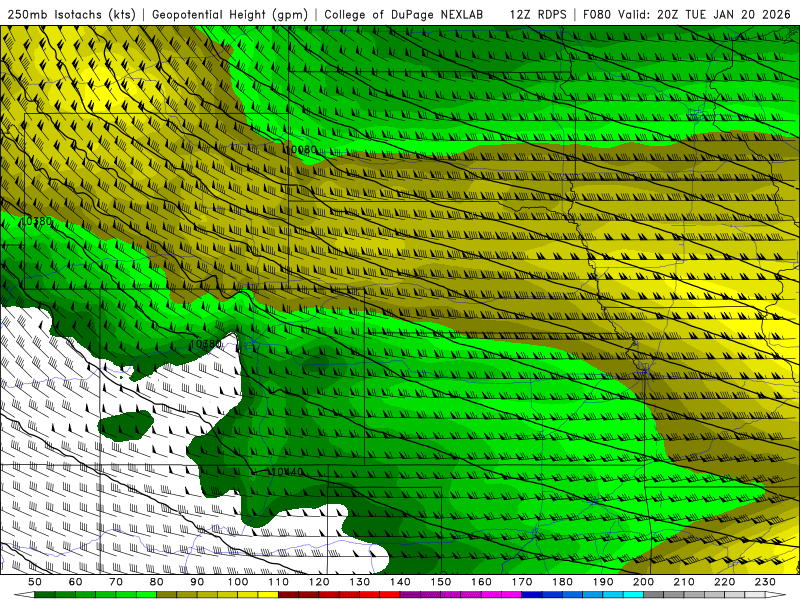
Task: Click the 'Geopotential Height (gpm)' header text
Action: pyautogui.click(x=230, y=14)
